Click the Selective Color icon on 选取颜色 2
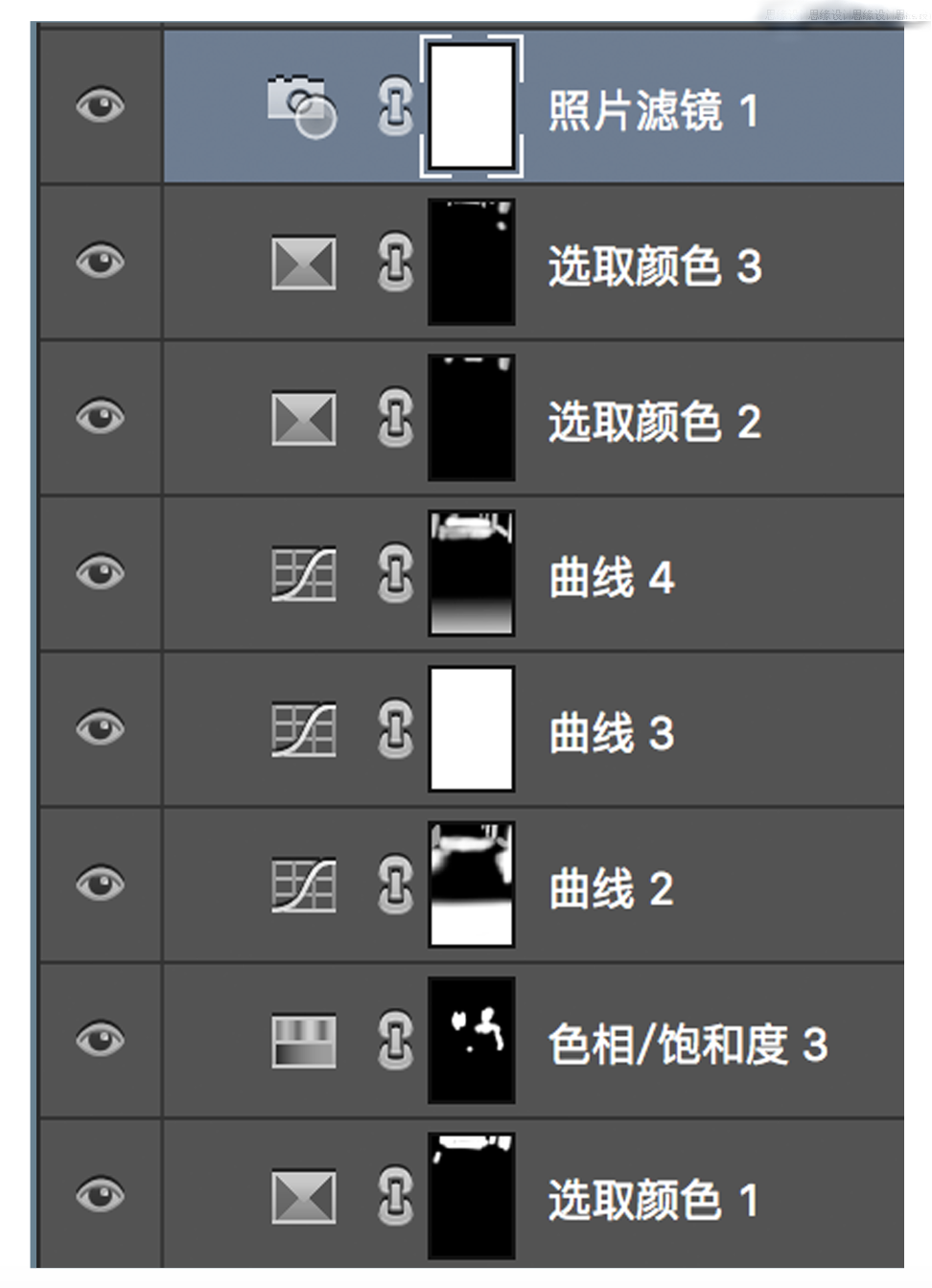Viewport: 932px width, 1288px height. tap(304, 419)
